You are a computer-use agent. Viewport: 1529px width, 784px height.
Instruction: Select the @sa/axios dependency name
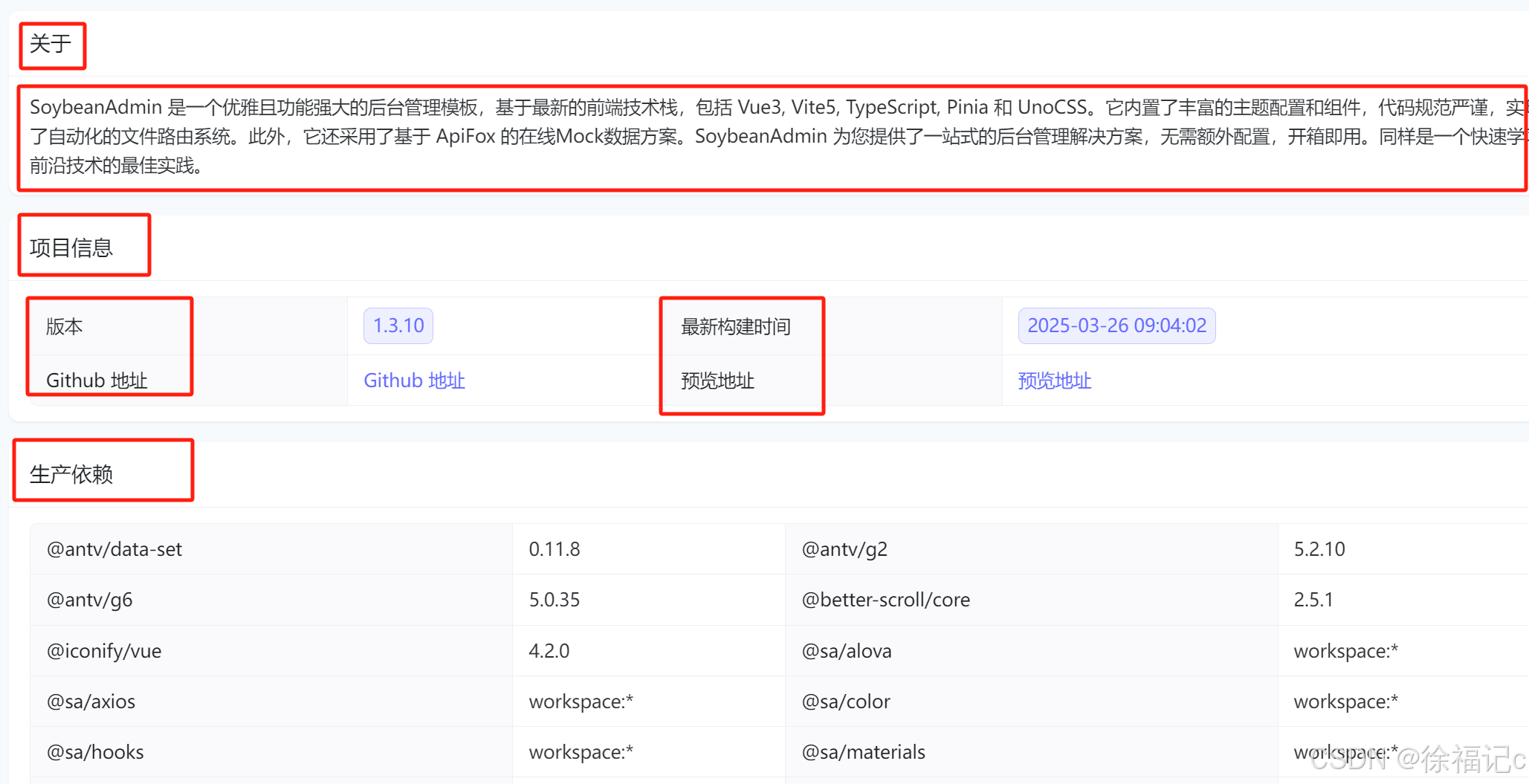[91, 702]
